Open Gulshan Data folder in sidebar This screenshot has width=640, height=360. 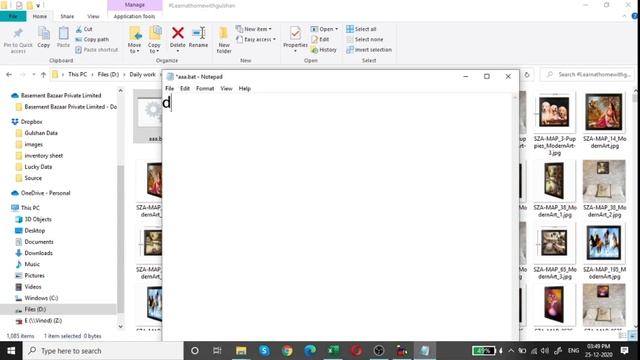(x=41, y=133)
